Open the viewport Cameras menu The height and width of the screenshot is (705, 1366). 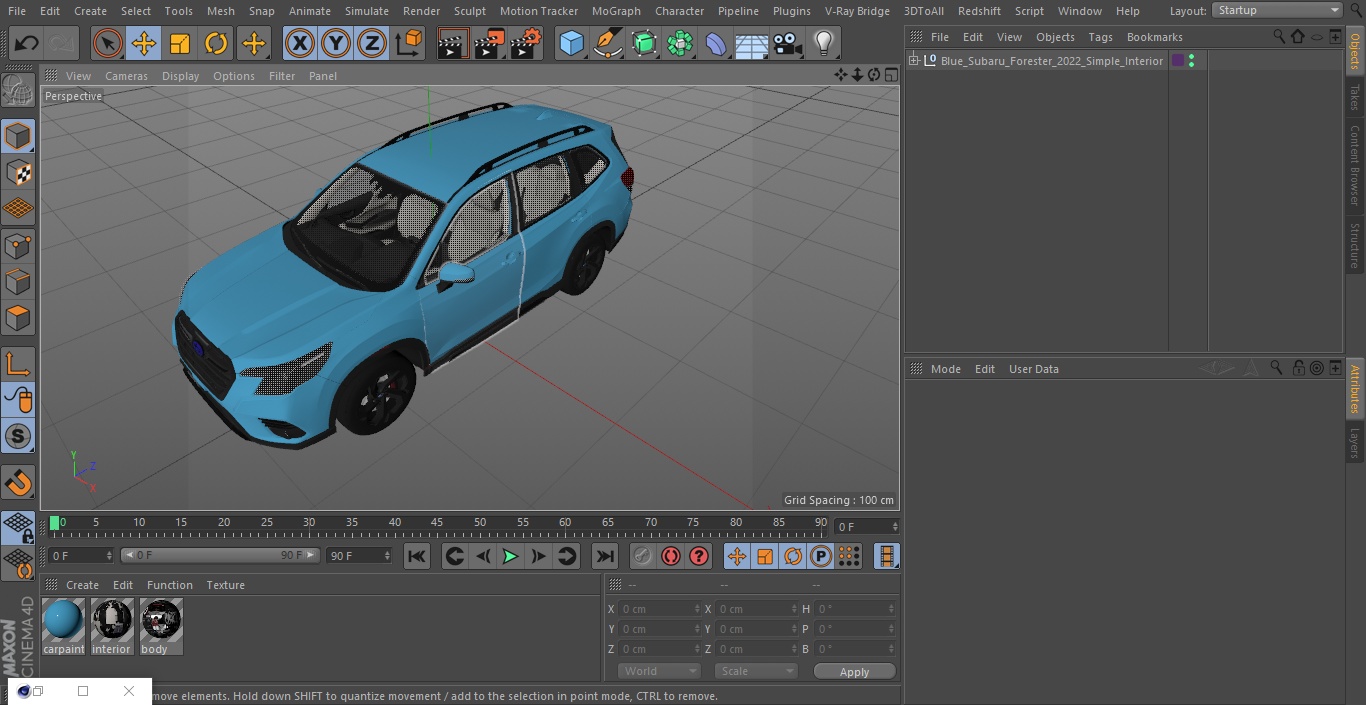click(126, 76)
